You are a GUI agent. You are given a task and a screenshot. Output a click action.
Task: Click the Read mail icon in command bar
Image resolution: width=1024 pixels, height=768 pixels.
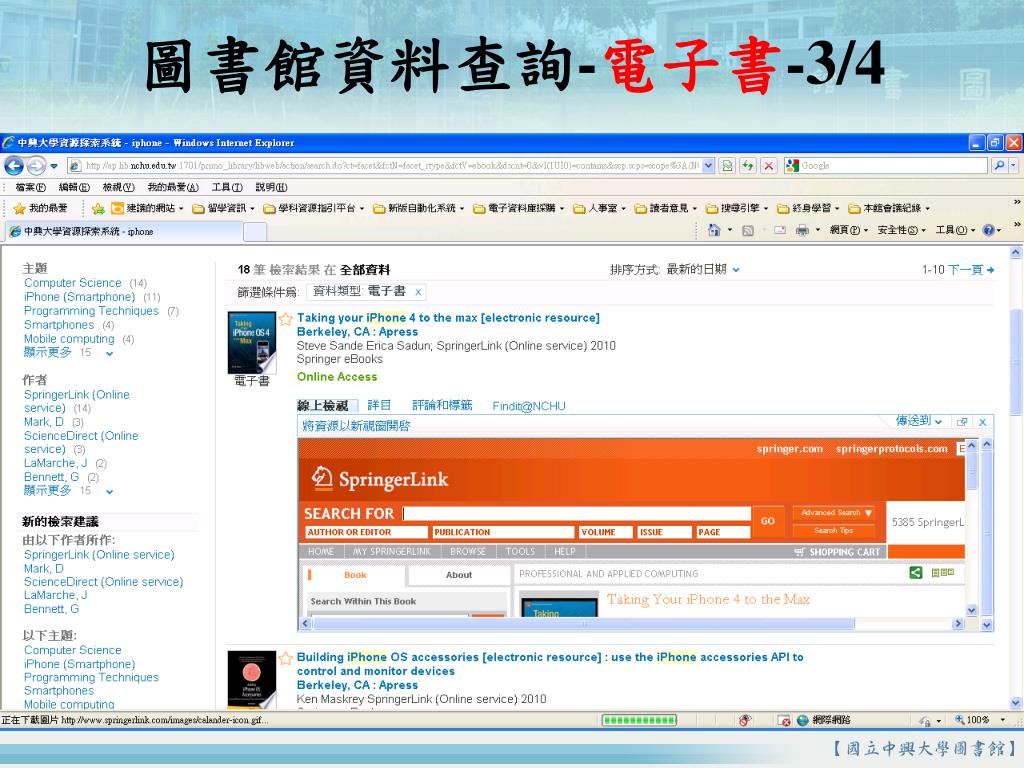click(x=780, y=230)
